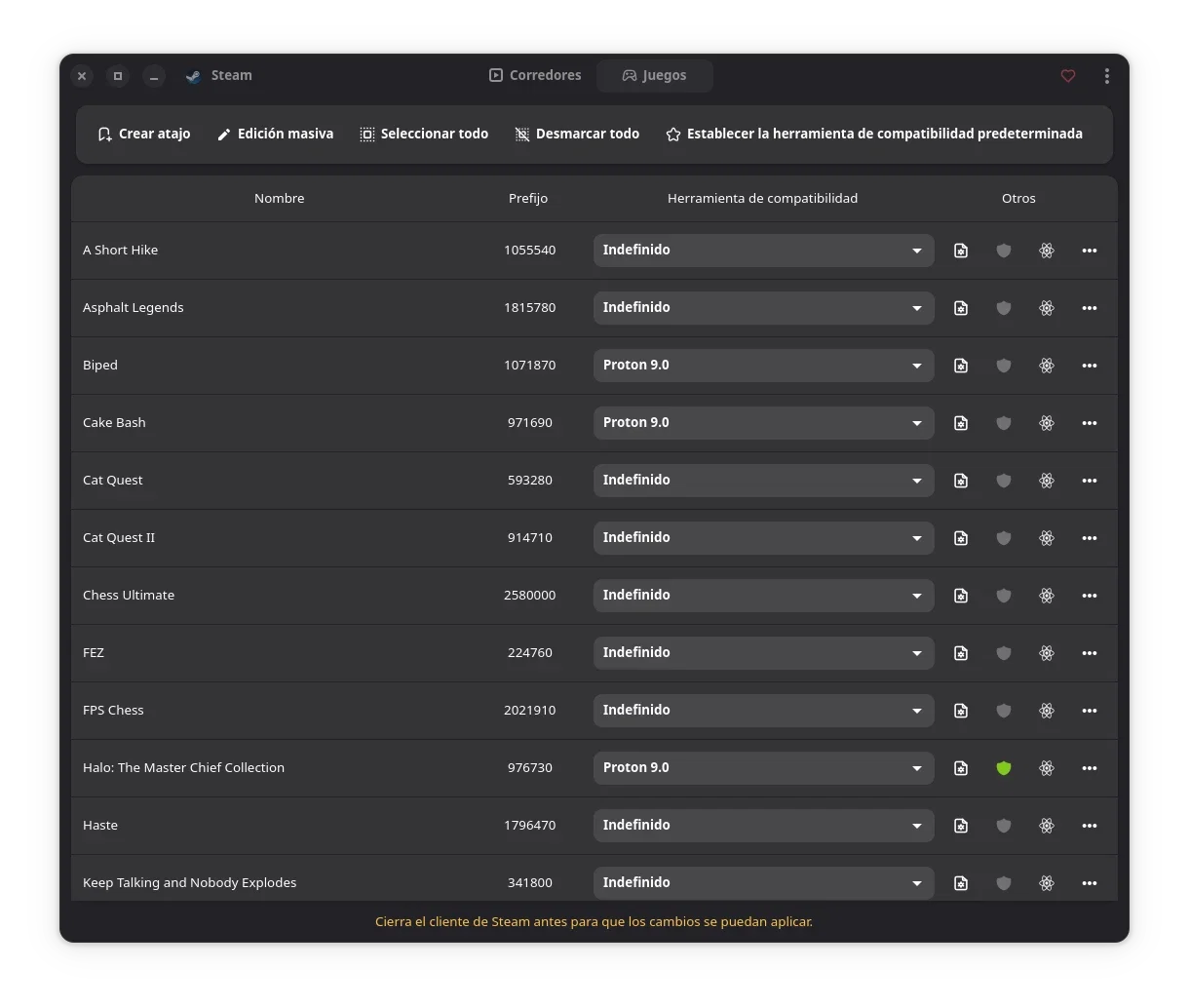
Task: Expand compatibility dropdown for Haste
Action: 763,826
